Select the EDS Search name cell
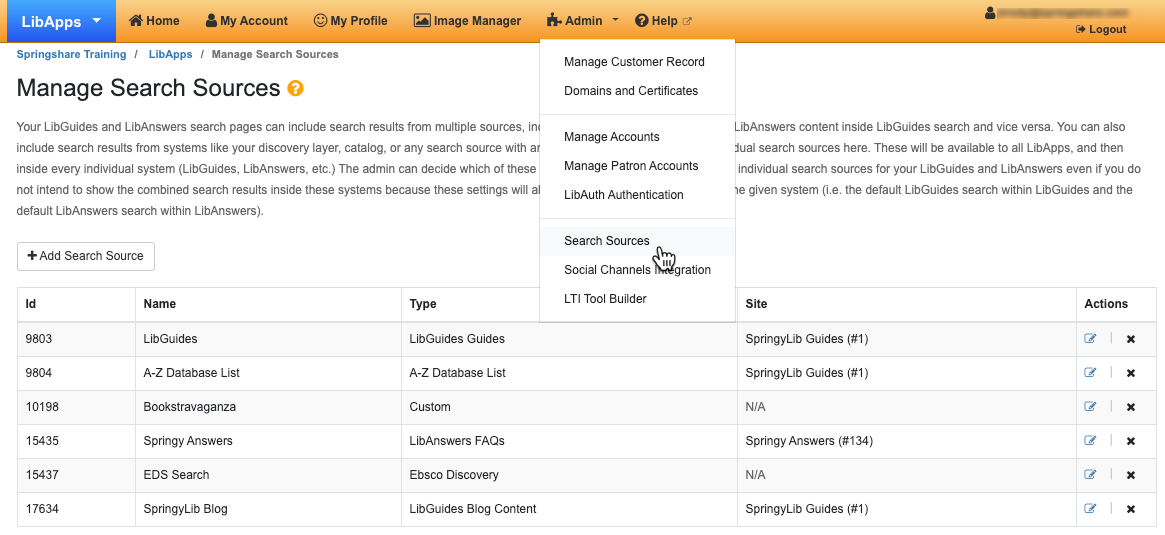The image size is (1165, 535). coord(268,475)
